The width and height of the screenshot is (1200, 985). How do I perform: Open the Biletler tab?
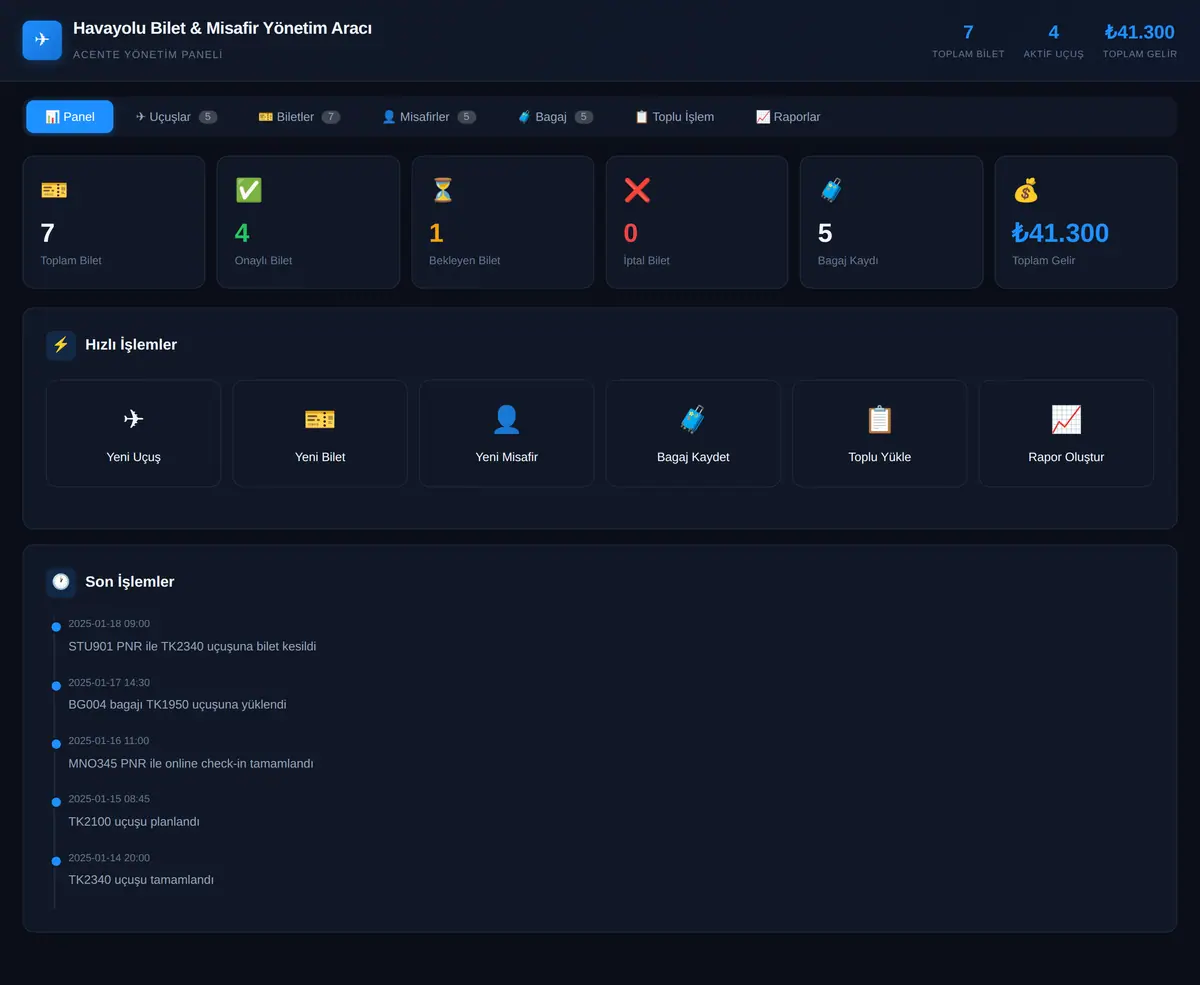(299, 117)
